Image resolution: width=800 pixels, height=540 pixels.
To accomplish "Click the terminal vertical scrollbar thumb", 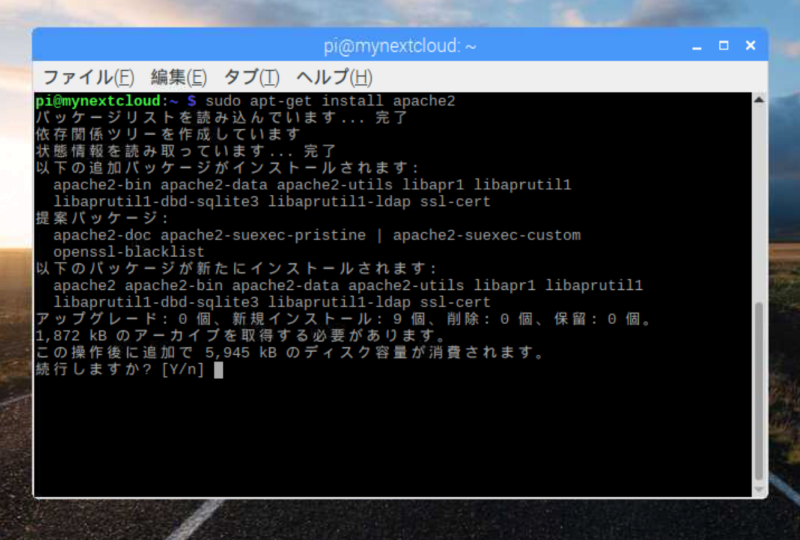I will pos(759,390).
